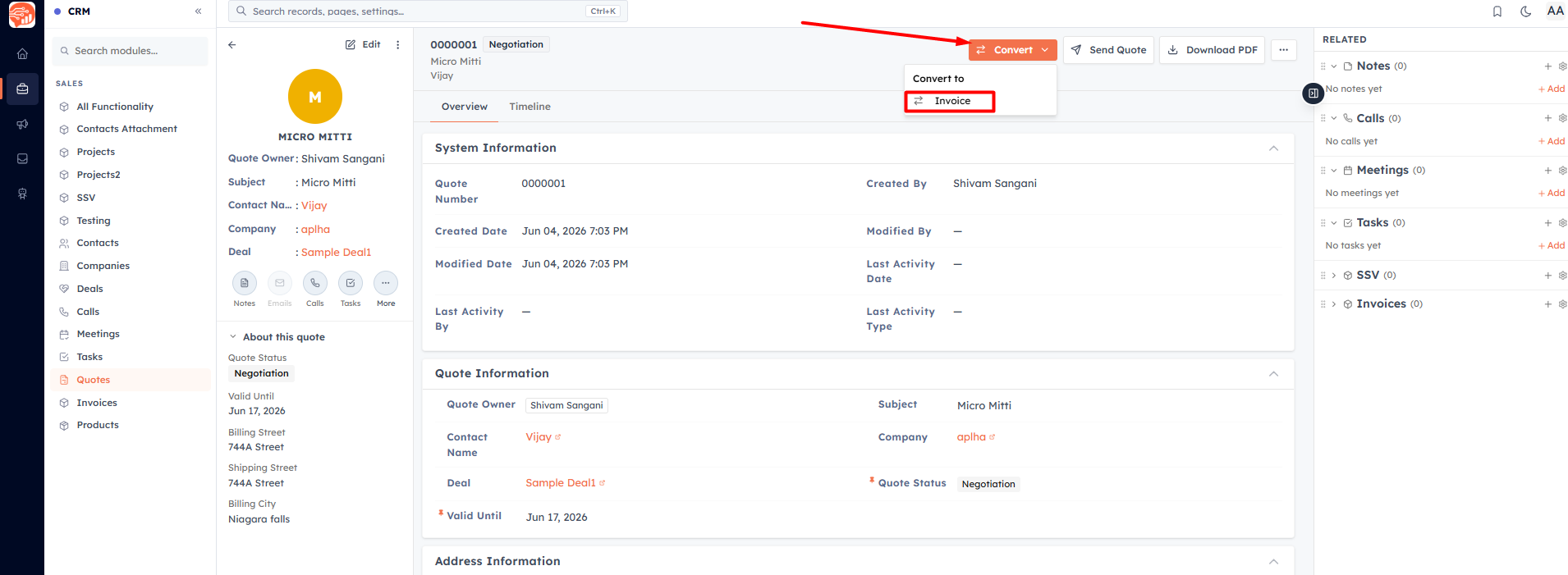The width and height of the screenshot is (1568, 575).
Task: Switch to the Overview tab
Action: (x=464, y=107)
